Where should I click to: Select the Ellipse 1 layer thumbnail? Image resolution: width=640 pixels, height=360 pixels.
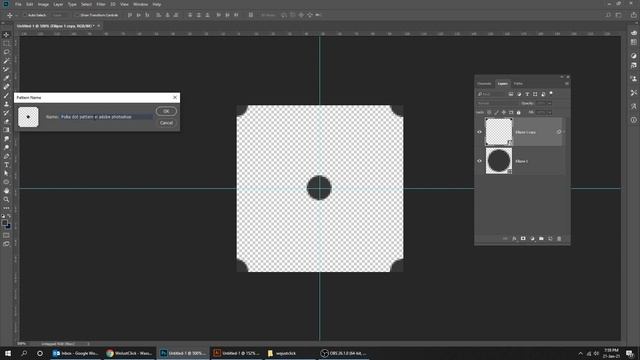(499, 161)
